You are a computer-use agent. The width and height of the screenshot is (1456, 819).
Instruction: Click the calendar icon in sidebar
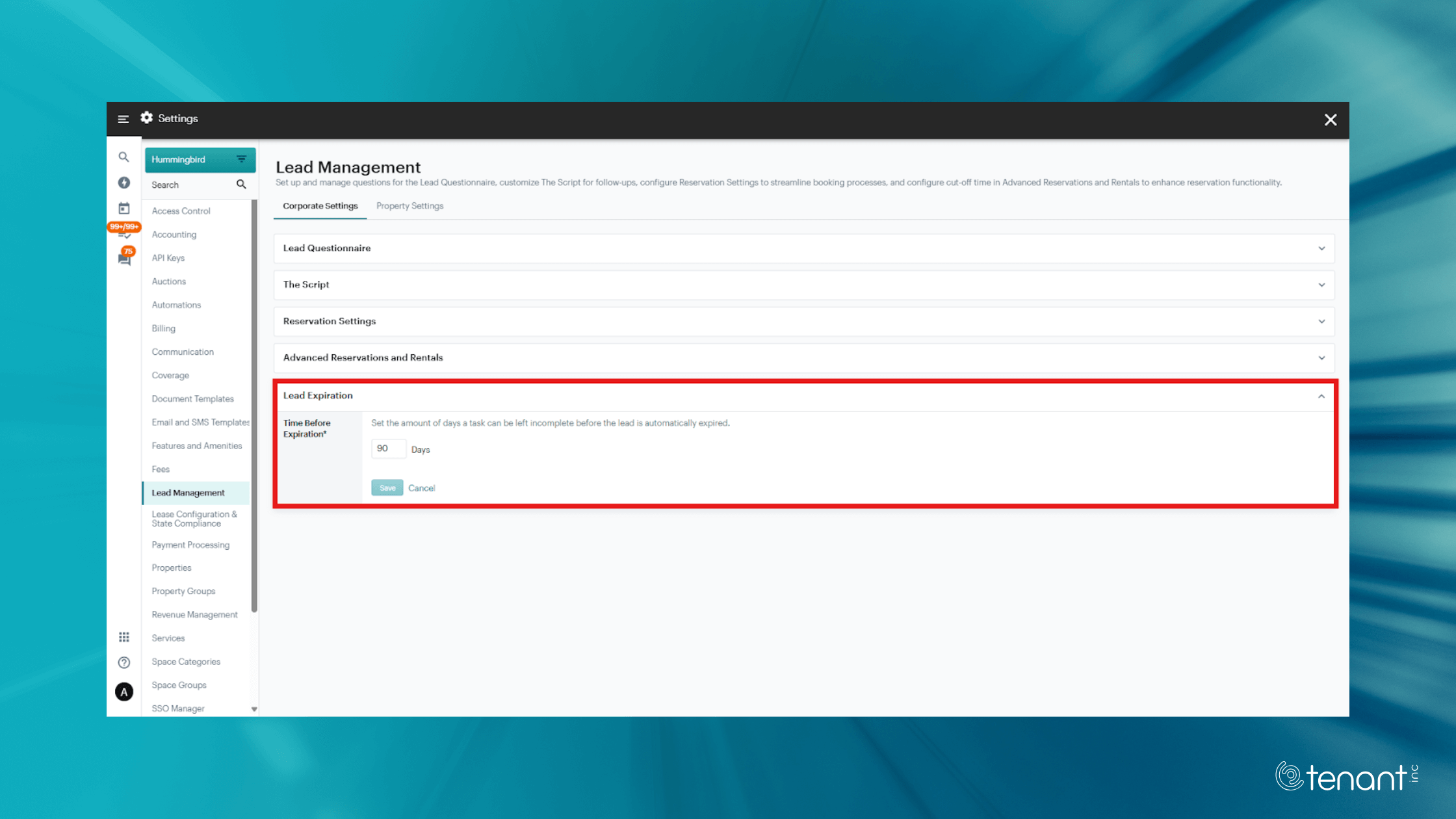pos(123,209)
